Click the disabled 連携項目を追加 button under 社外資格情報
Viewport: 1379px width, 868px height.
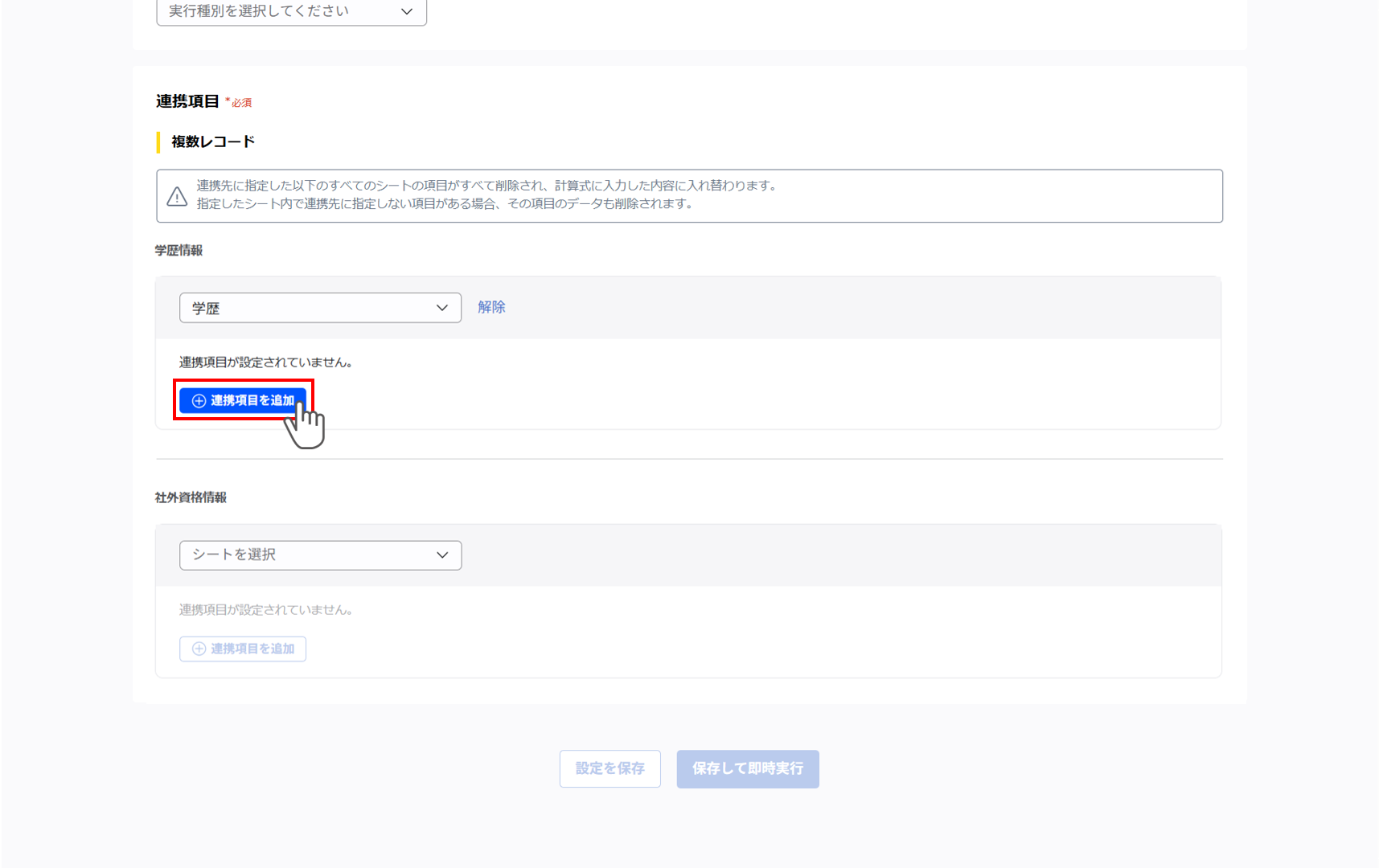(x=242, y=649)
